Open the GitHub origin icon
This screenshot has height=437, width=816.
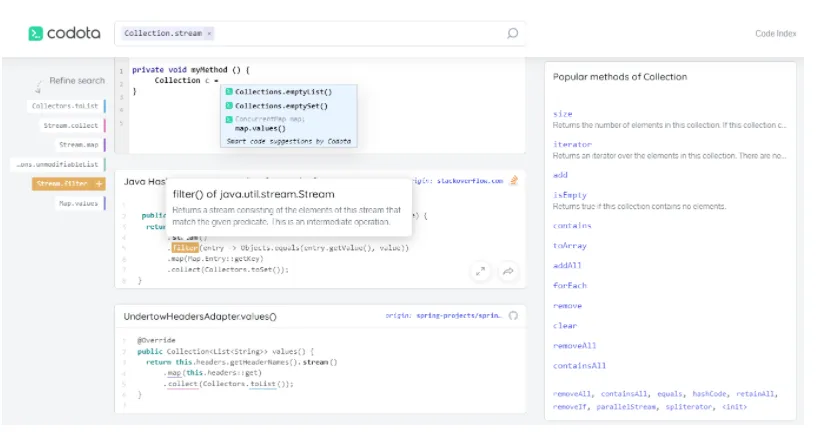tap(514, 316)
